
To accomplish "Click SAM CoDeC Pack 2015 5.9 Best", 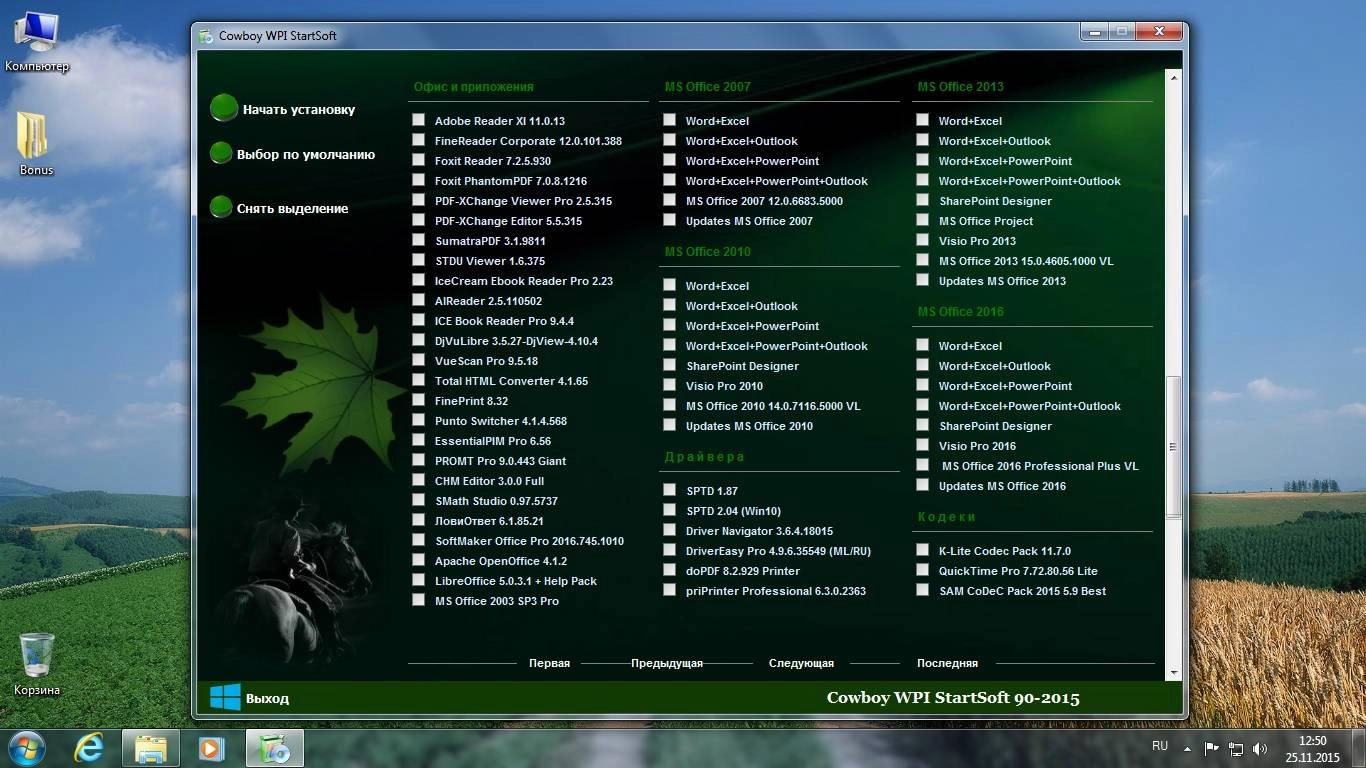I will pyautogui.click(x=1022, y=591).
